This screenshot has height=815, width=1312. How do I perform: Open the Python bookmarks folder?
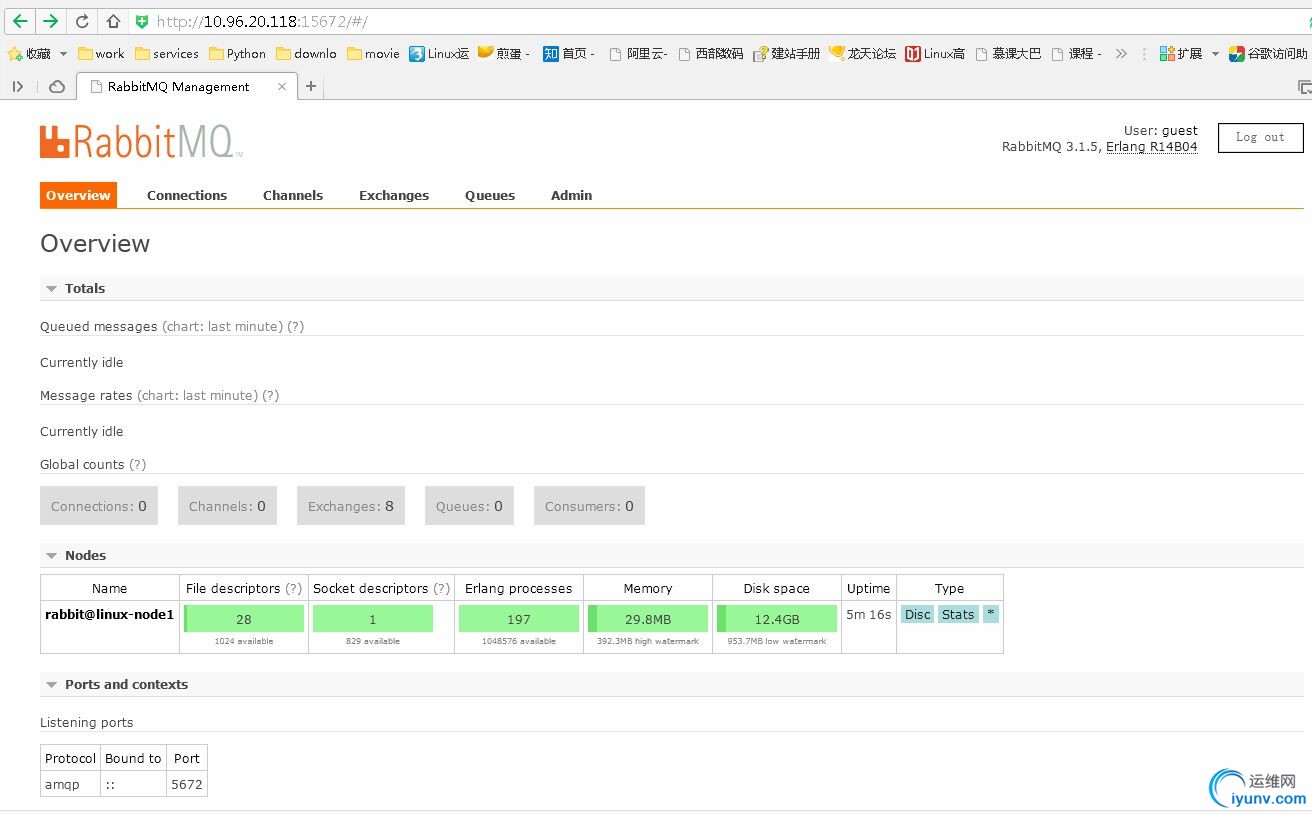pos(238,54)
